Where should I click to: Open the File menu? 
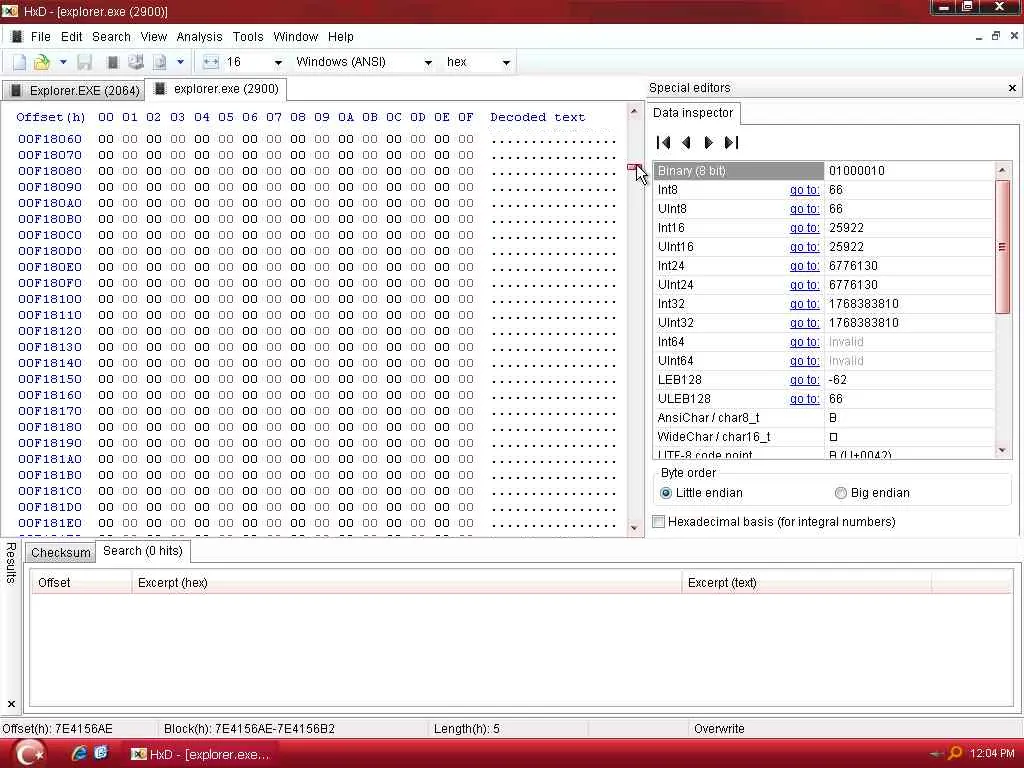[x=40, y=37]
